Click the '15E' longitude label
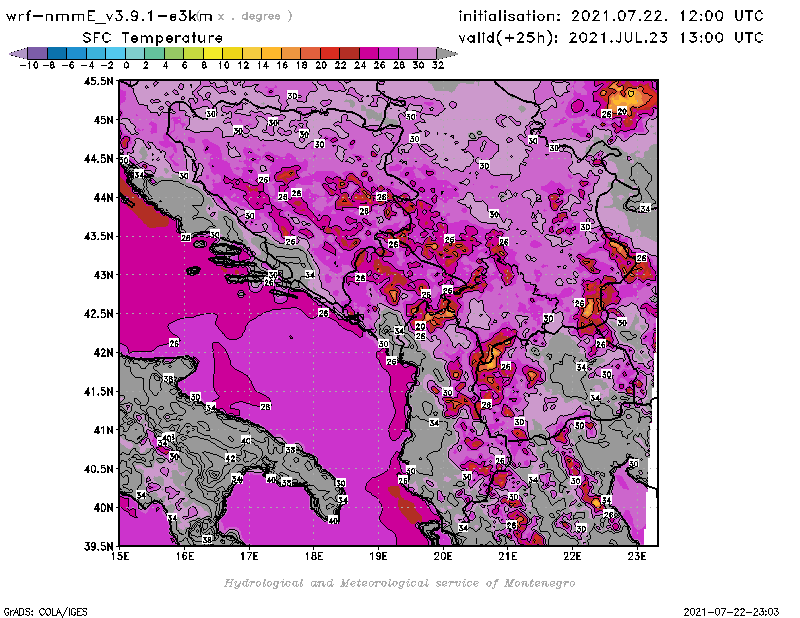The image size is (800, 618). pos(120,556)
